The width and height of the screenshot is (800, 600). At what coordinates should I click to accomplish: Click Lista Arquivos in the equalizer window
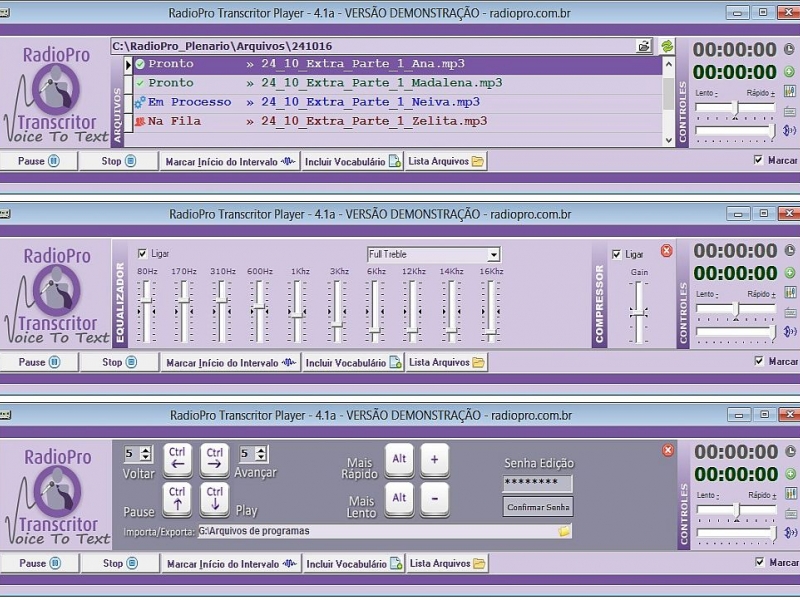point(447,363)
